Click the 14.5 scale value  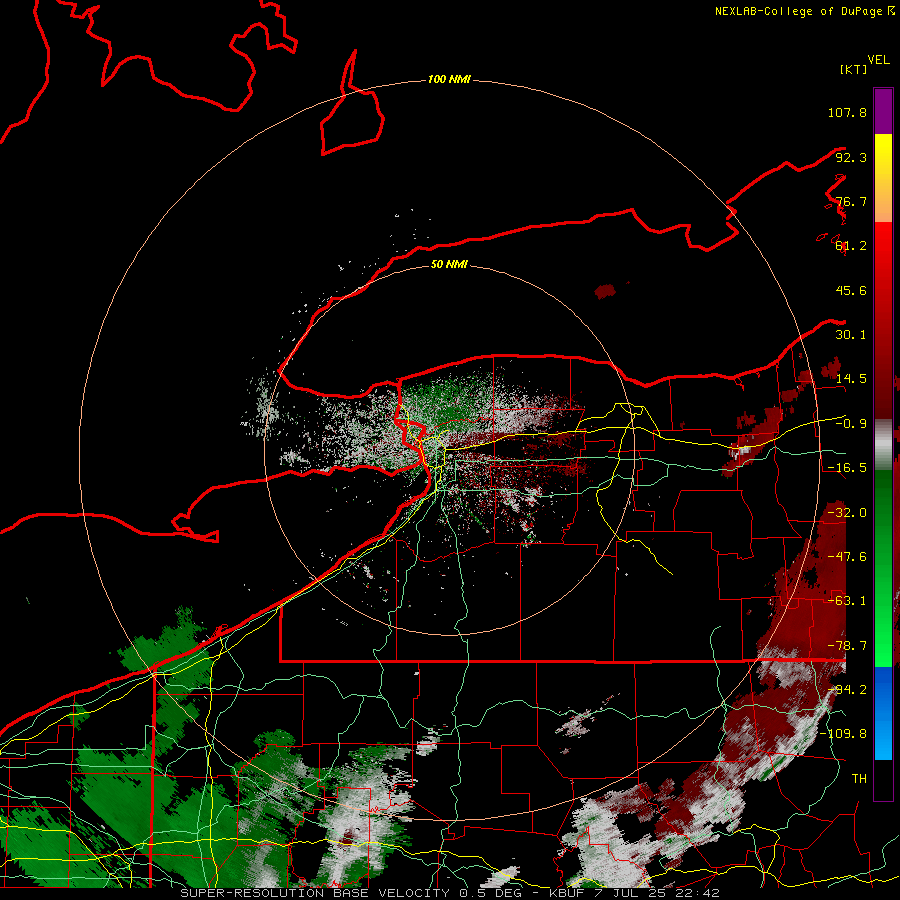point(851,379)
